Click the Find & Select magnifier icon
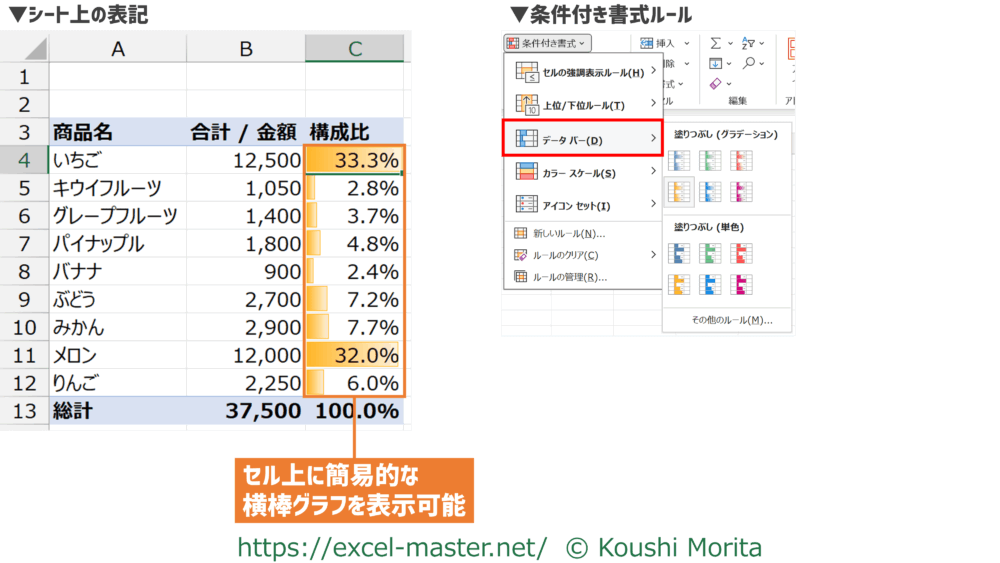Image resolution: width=1000 pixels, height=563 pixels. tap(749, 63)
